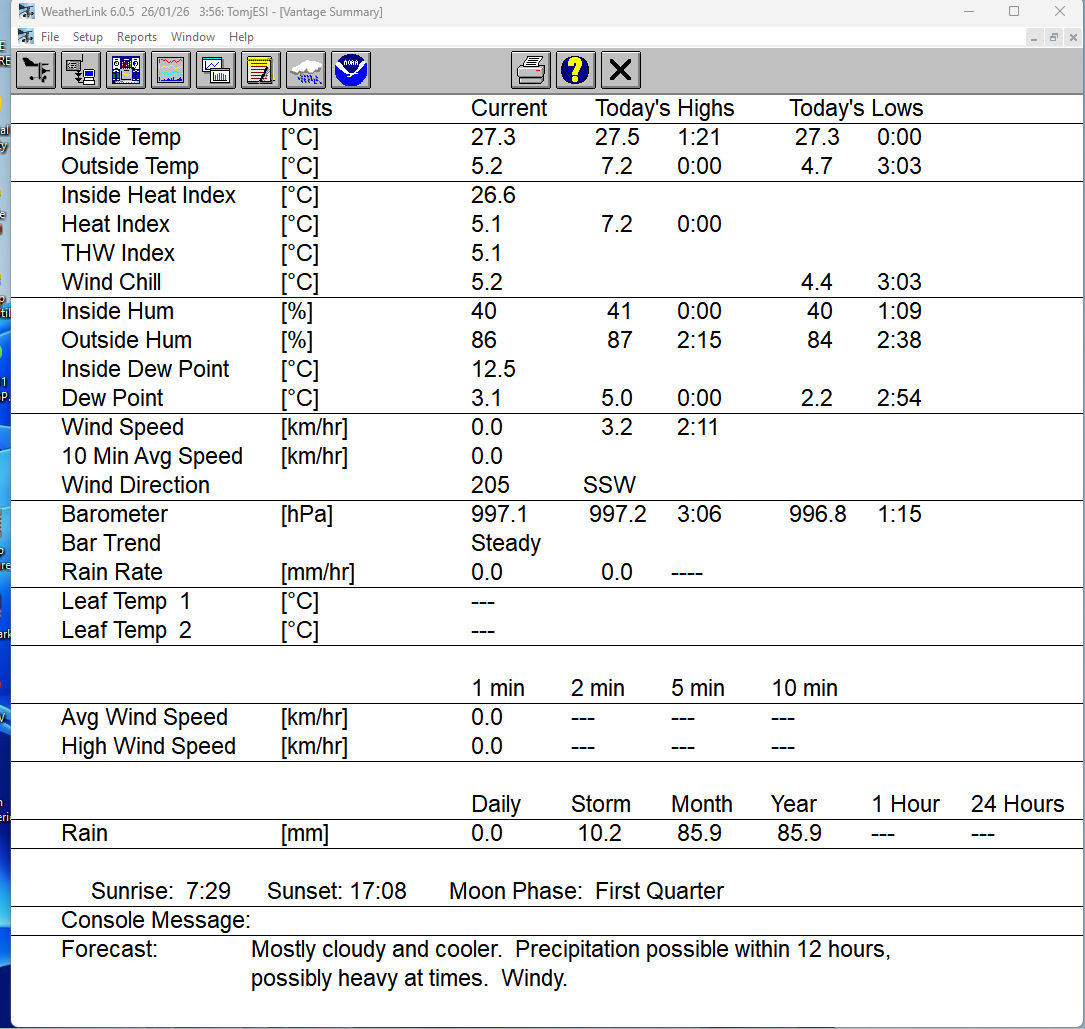Print the summary using the printer icon
The width and height of the screenshot is (1085, 1029).
(x=531, y=70)
